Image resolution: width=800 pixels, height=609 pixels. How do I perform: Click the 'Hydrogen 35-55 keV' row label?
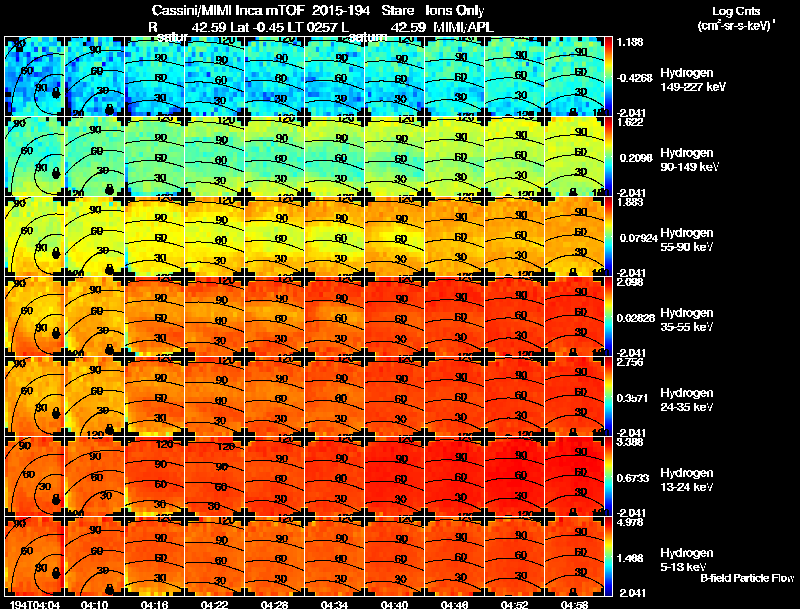tap(687, 320)
